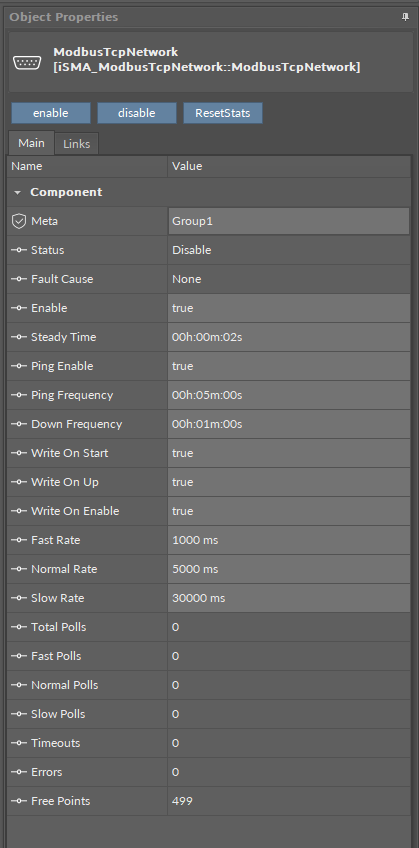Click the ResetStats button
This screenshot has height=848, width=419.
(223, 113)
